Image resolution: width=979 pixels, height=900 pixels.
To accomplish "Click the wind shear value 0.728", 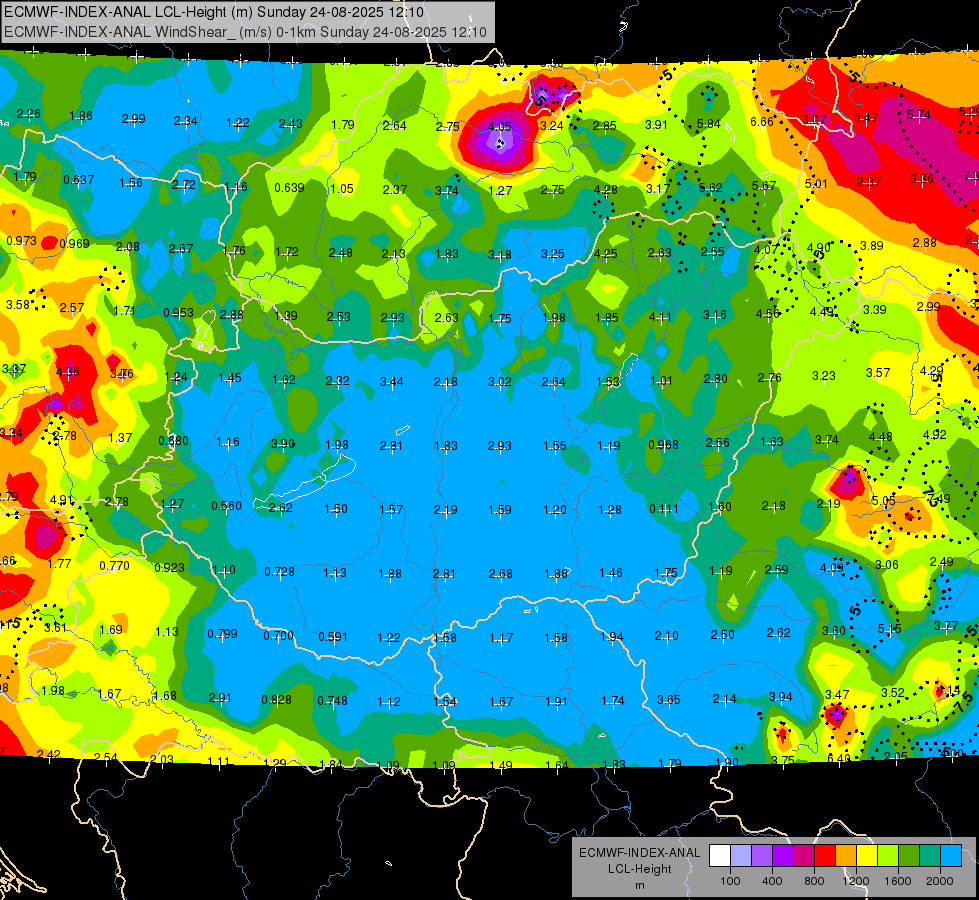I will (x=279, y=571).
